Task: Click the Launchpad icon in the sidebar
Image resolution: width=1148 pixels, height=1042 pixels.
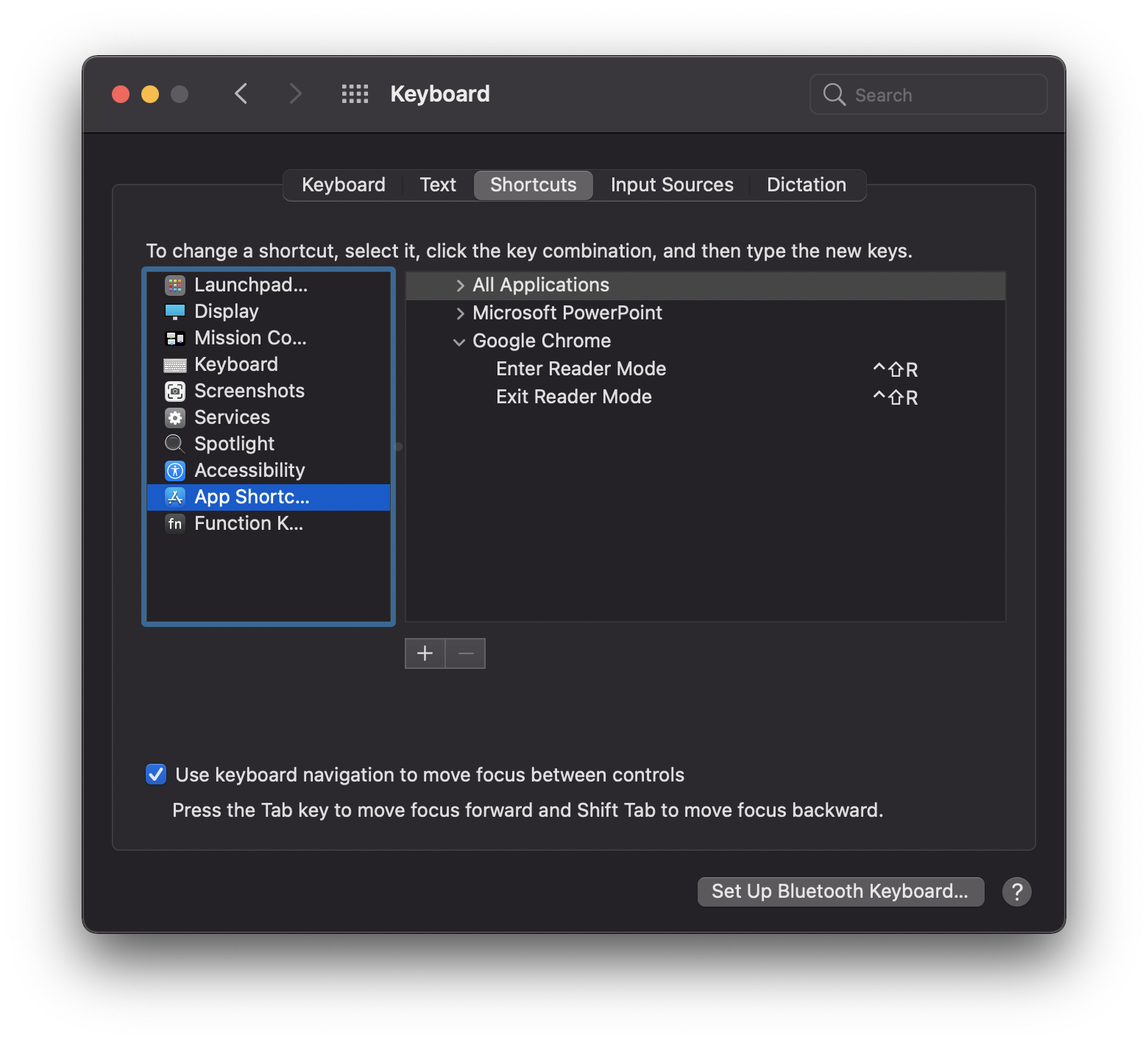Action: click(x=175, y=285)
